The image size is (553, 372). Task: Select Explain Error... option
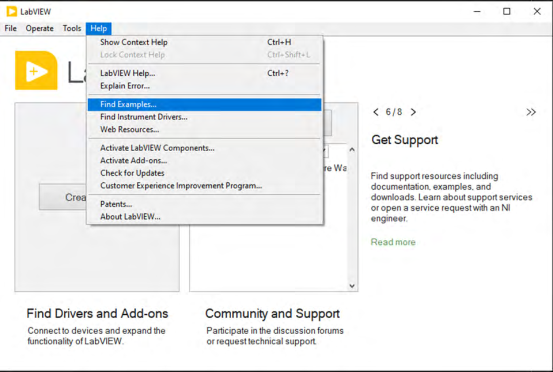coord(205,86)
